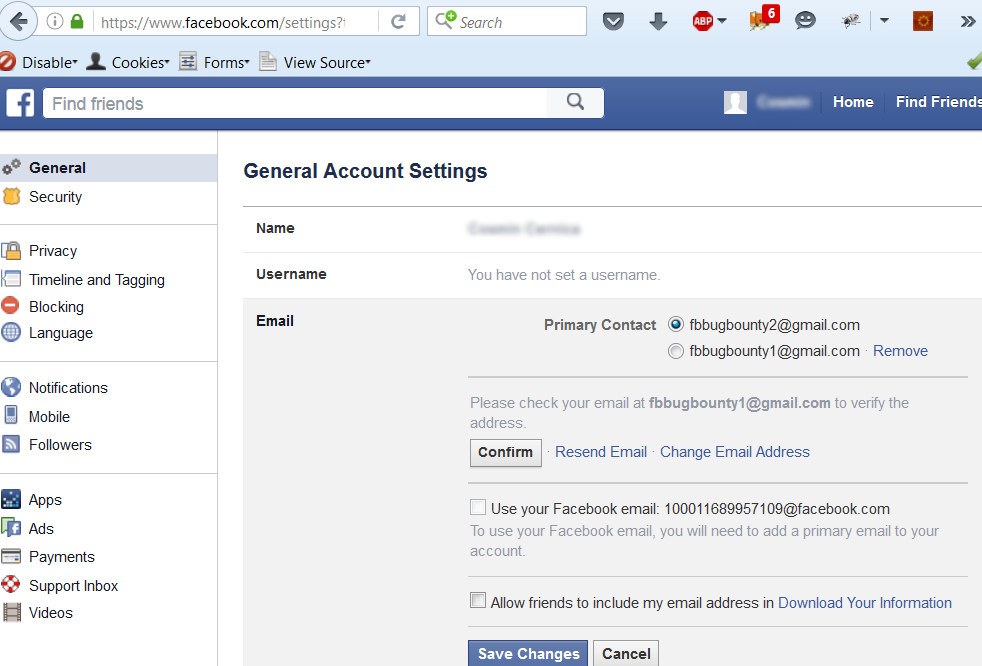The width and height of the screenshot is (982, 666).
Task: Click the Payments card icon
Action: pyautogui.click(x=11, y=556)
